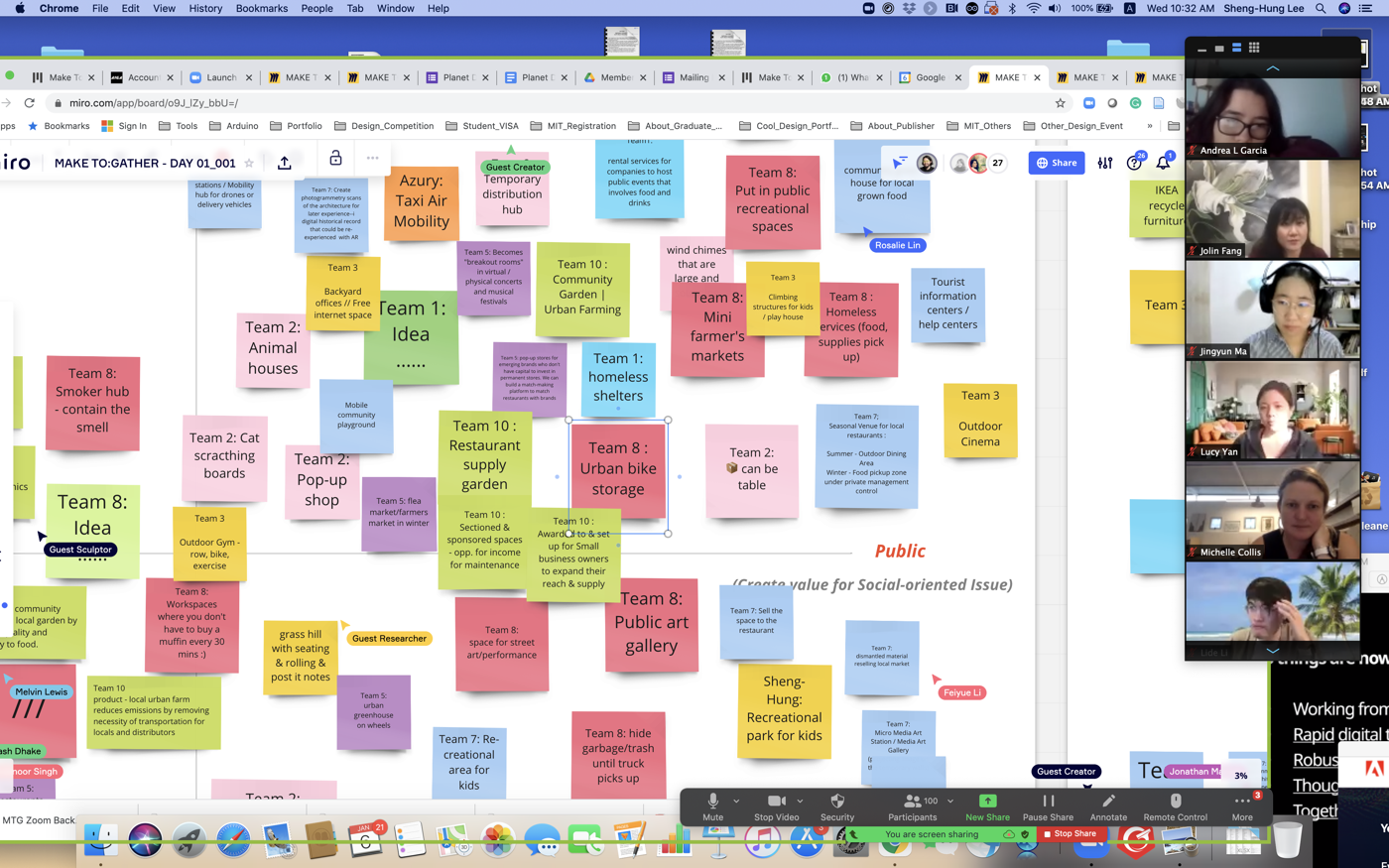The image size is (1389, 868).
Task: Bookmark this page with the star icon
Action: (x=1060, y=103)
